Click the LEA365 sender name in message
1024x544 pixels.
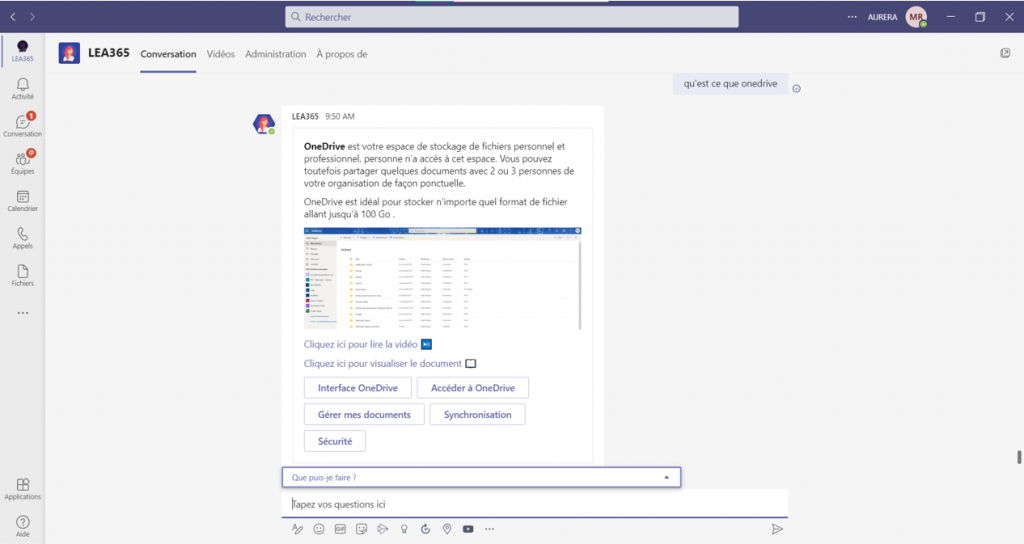[305, 116]
